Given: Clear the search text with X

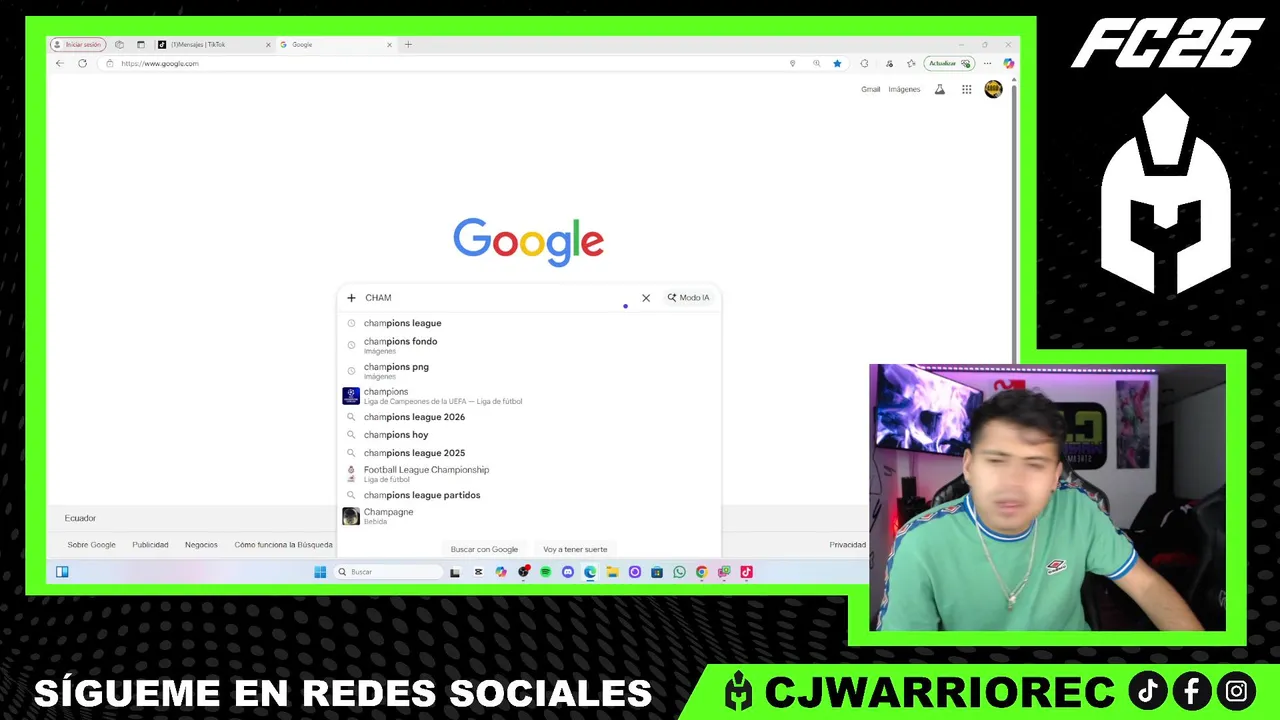Looking at the screenshot, I should (x=646, y=297).
